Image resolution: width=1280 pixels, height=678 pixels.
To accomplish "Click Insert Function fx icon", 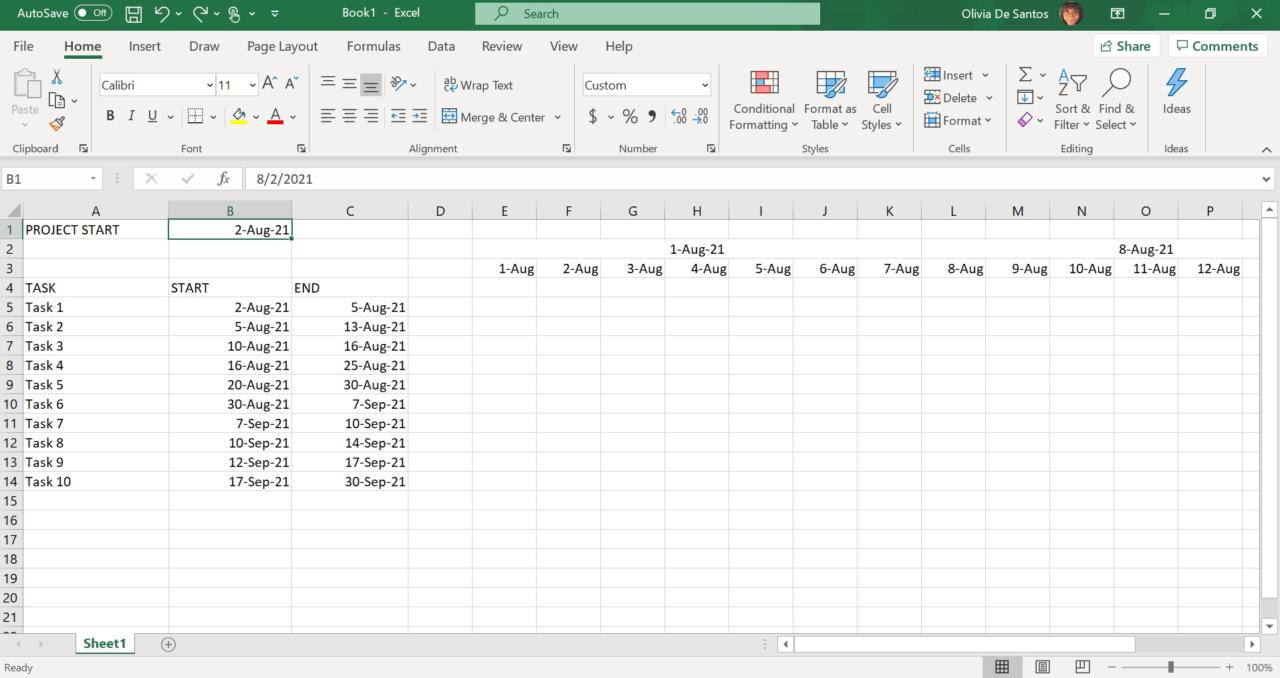I will tap(224, 179).
